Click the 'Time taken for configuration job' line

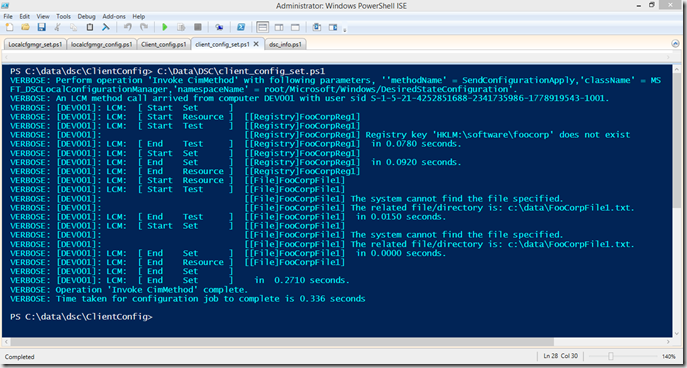click(188, 299)
